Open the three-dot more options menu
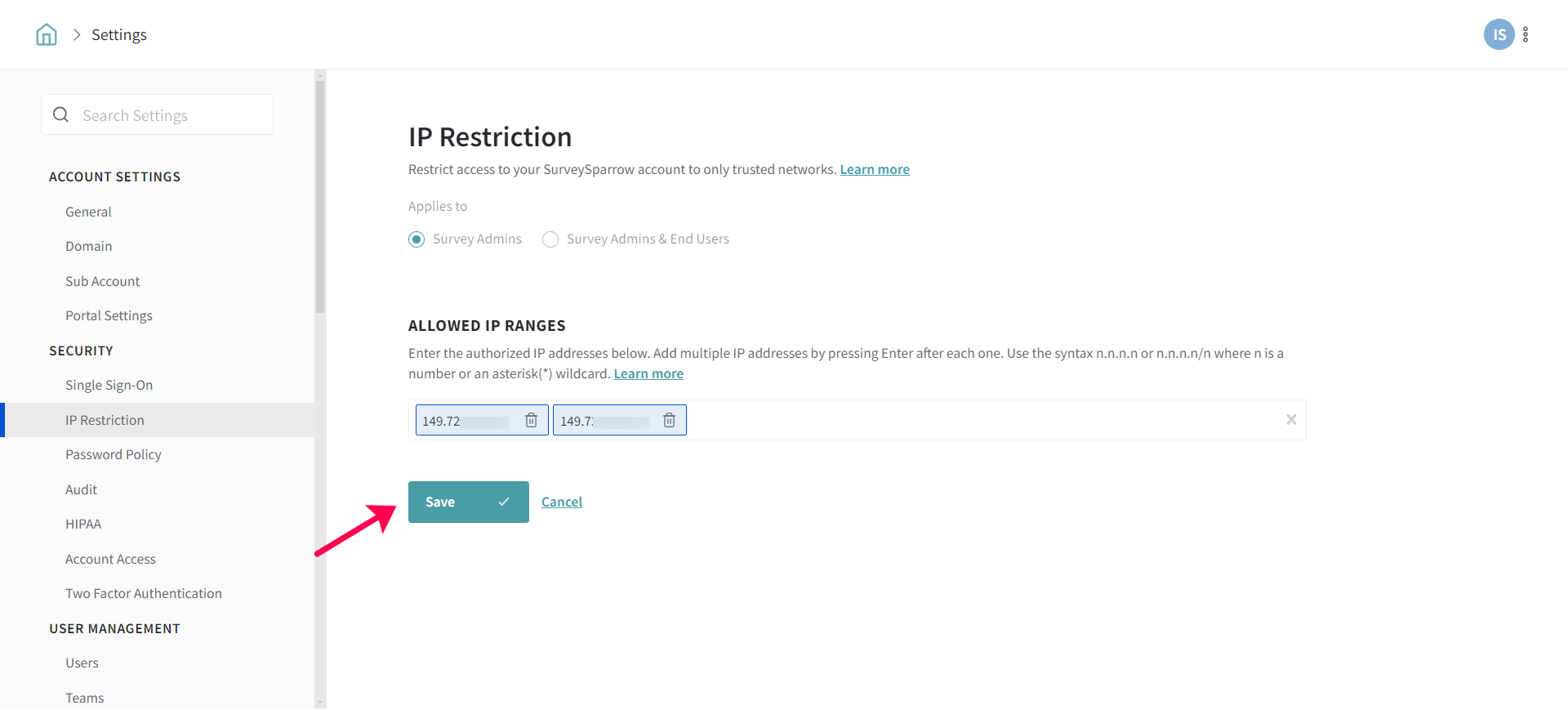Screen dimensions: 1568x710 coord(1526,34)
